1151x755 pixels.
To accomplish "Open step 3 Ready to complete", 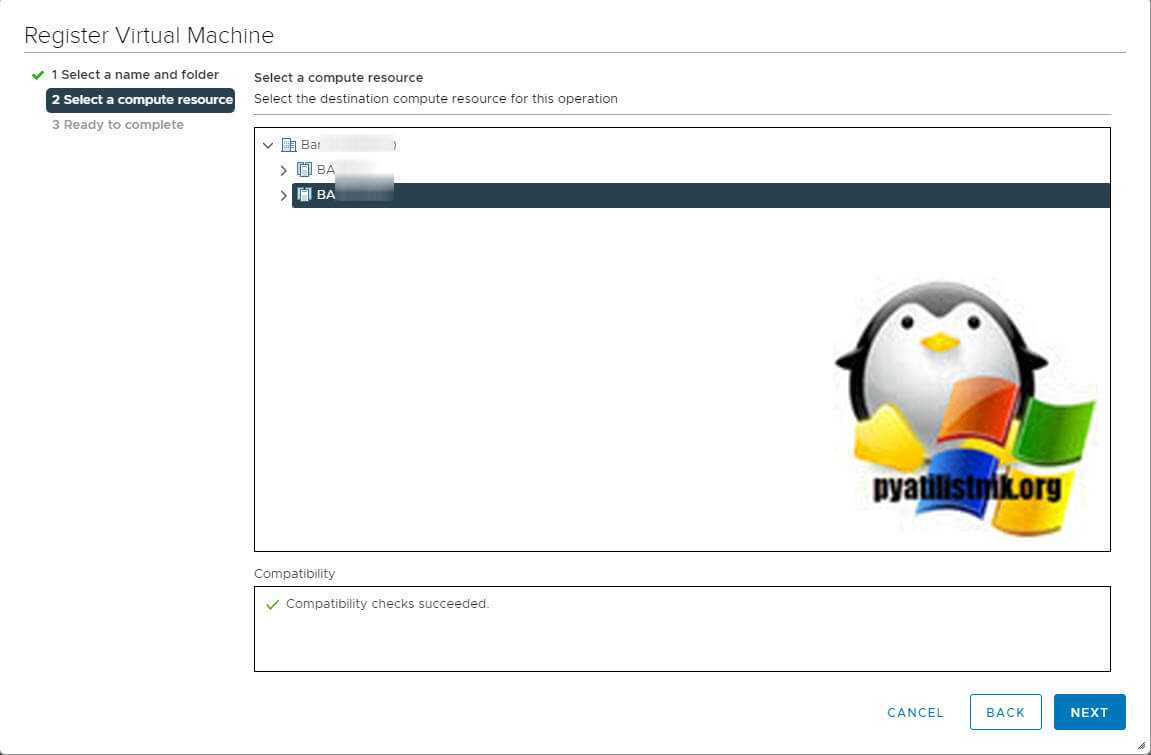I will coord(117,125).
